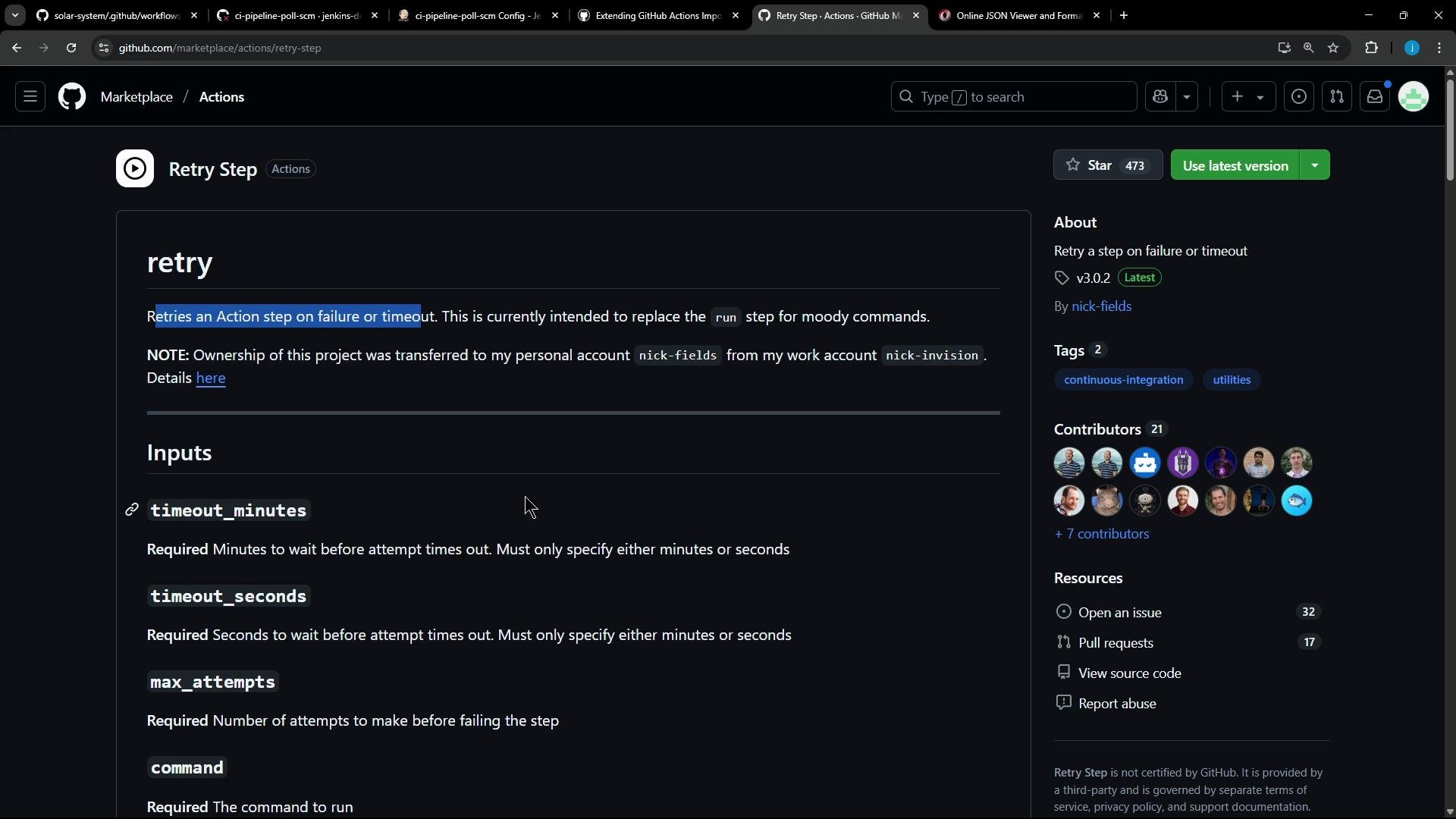Open the v3.0.2 version tag
The height and width of the screenshot is (819, 1456).
pyautogui.click(x=1093, y=278)
